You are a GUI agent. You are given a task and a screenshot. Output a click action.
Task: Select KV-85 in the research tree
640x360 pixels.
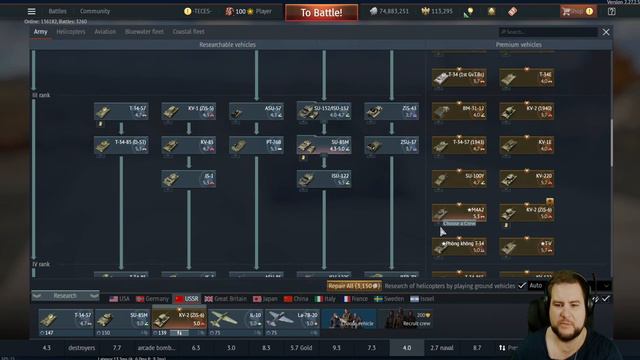coord(189,145)
